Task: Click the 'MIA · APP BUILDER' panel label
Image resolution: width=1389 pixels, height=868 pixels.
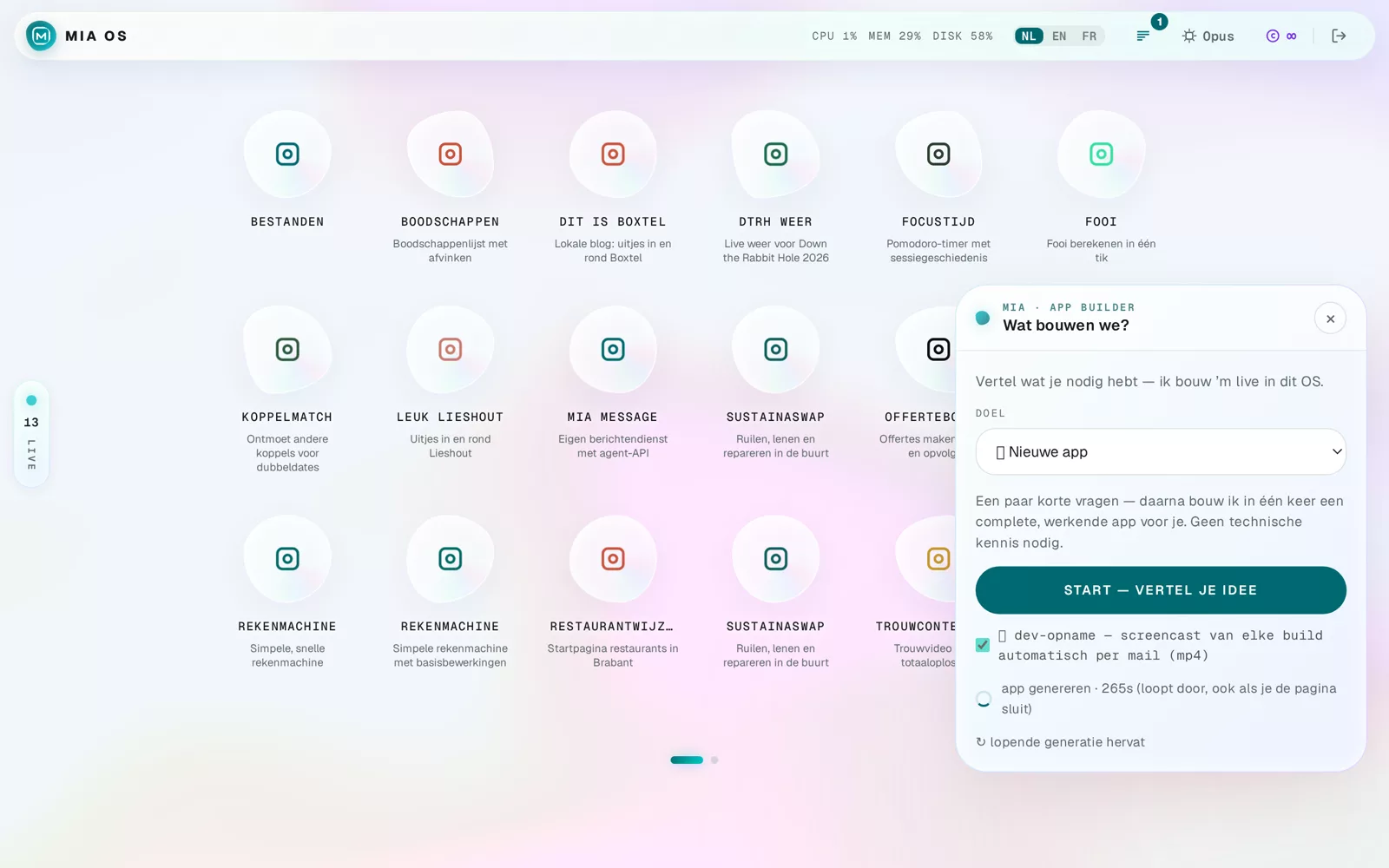Action: tap(1068, 307)
